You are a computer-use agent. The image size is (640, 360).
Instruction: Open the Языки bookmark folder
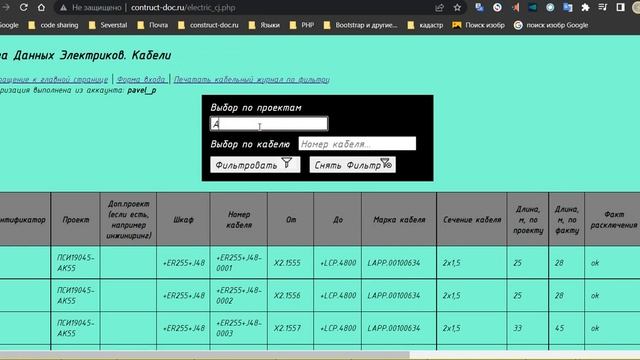[x=264, y=25]
